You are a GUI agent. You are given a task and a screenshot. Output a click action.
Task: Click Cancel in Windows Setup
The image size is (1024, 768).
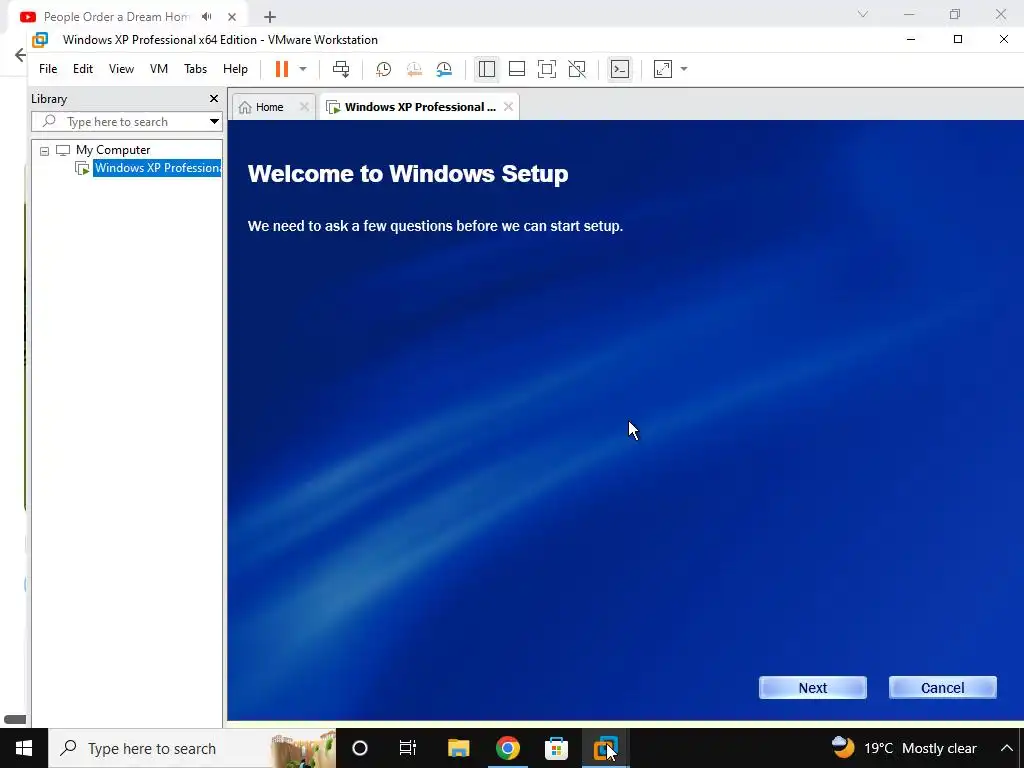(942, 688)
